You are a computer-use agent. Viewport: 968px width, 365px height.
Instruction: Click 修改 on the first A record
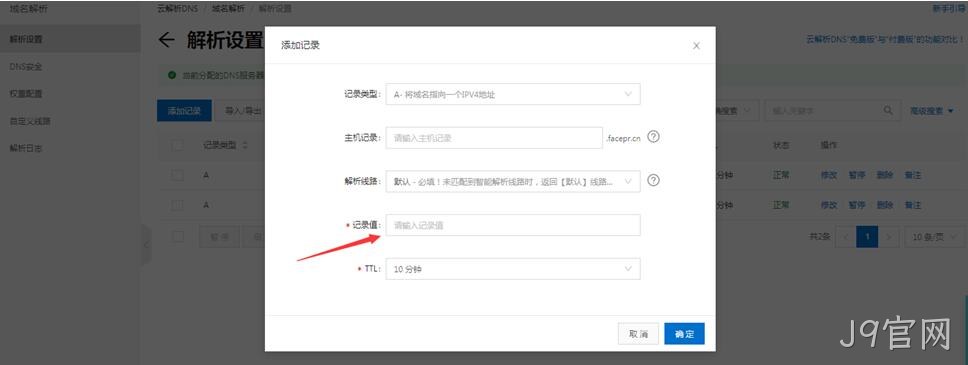828,175
